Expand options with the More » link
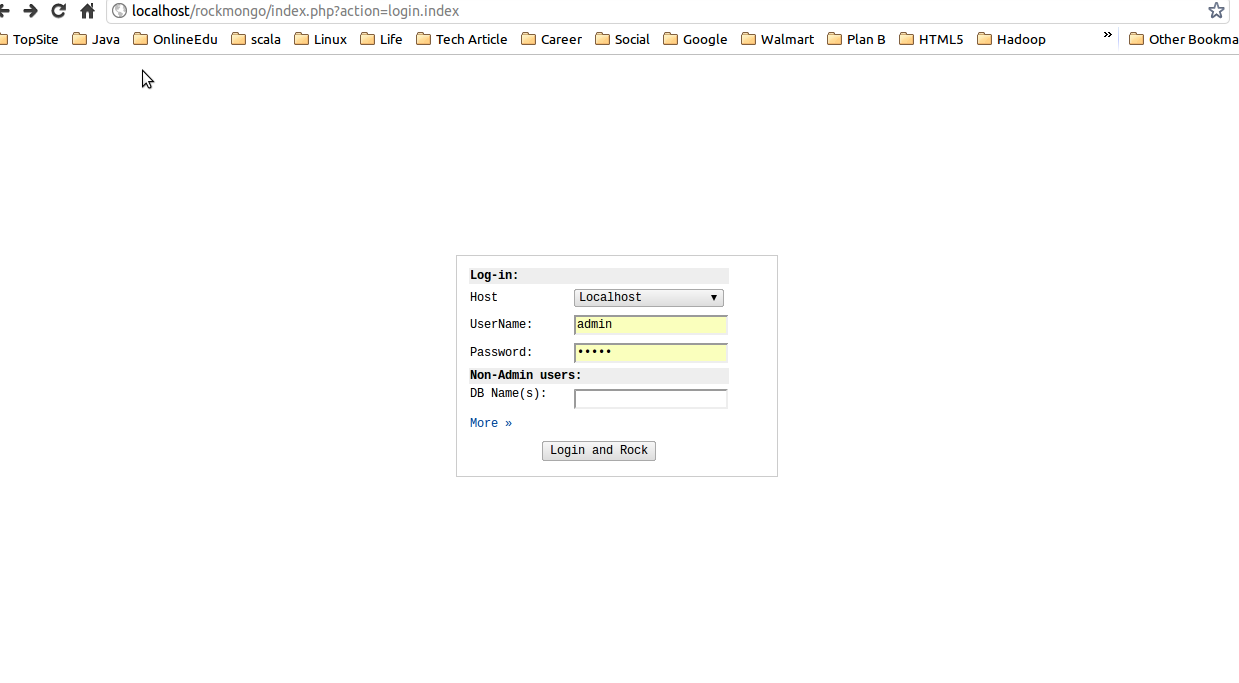The width and height of the screenshot is (1239, 683). (491, 423)
